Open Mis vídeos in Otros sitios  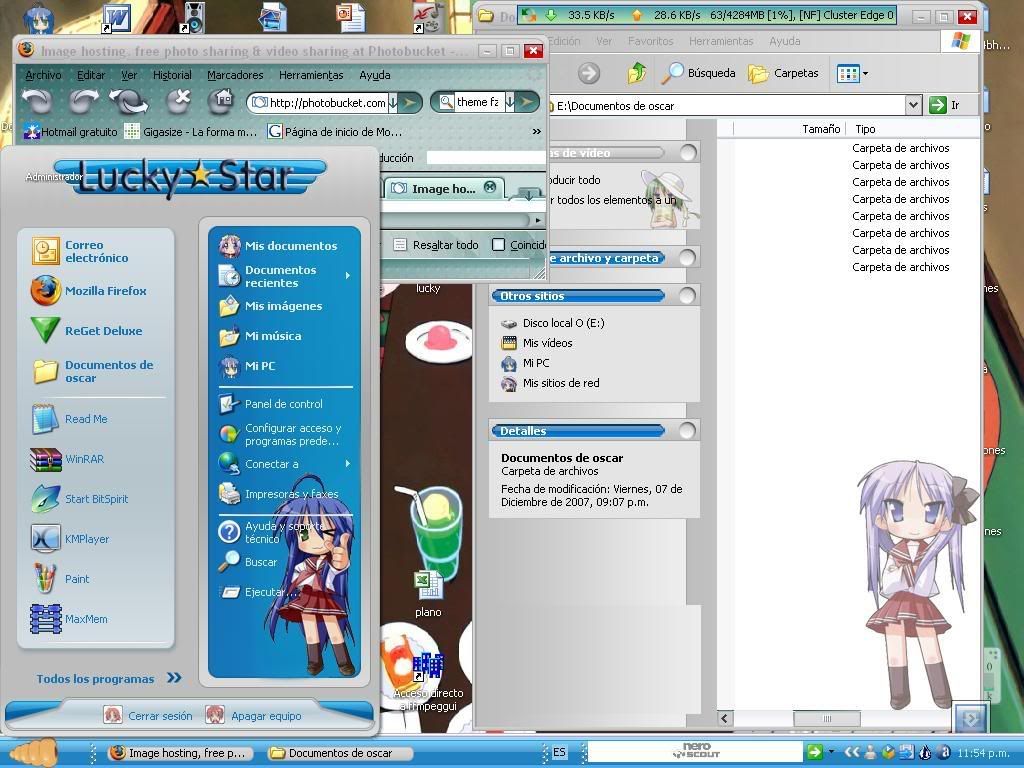click(x=537, y=343)
